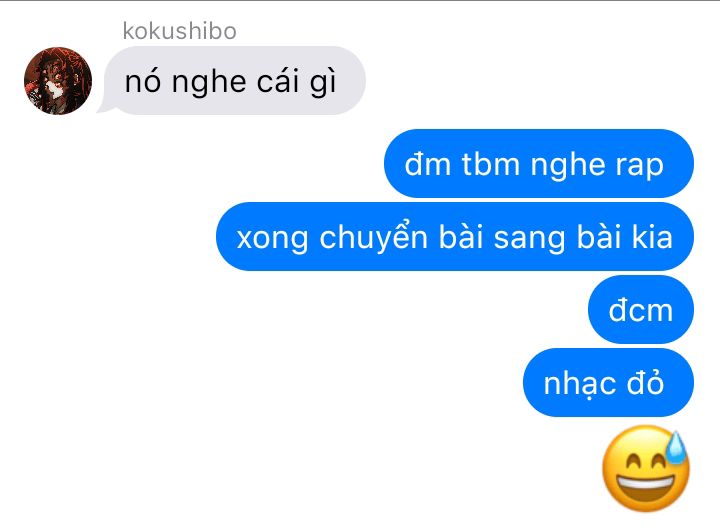The image size is (720, 532).
Task: Tap the word "nhạc" in the blue bubble
Action: [579, 384]
